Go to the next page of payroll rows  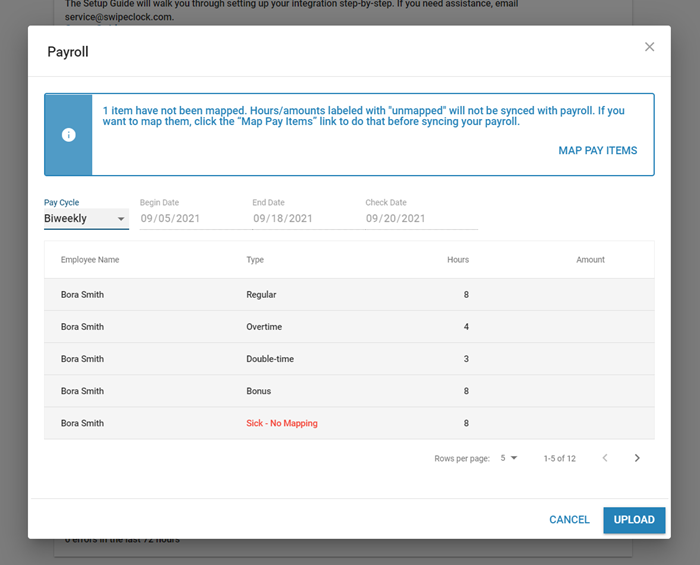pyautogui.click(x=637, y=458)
